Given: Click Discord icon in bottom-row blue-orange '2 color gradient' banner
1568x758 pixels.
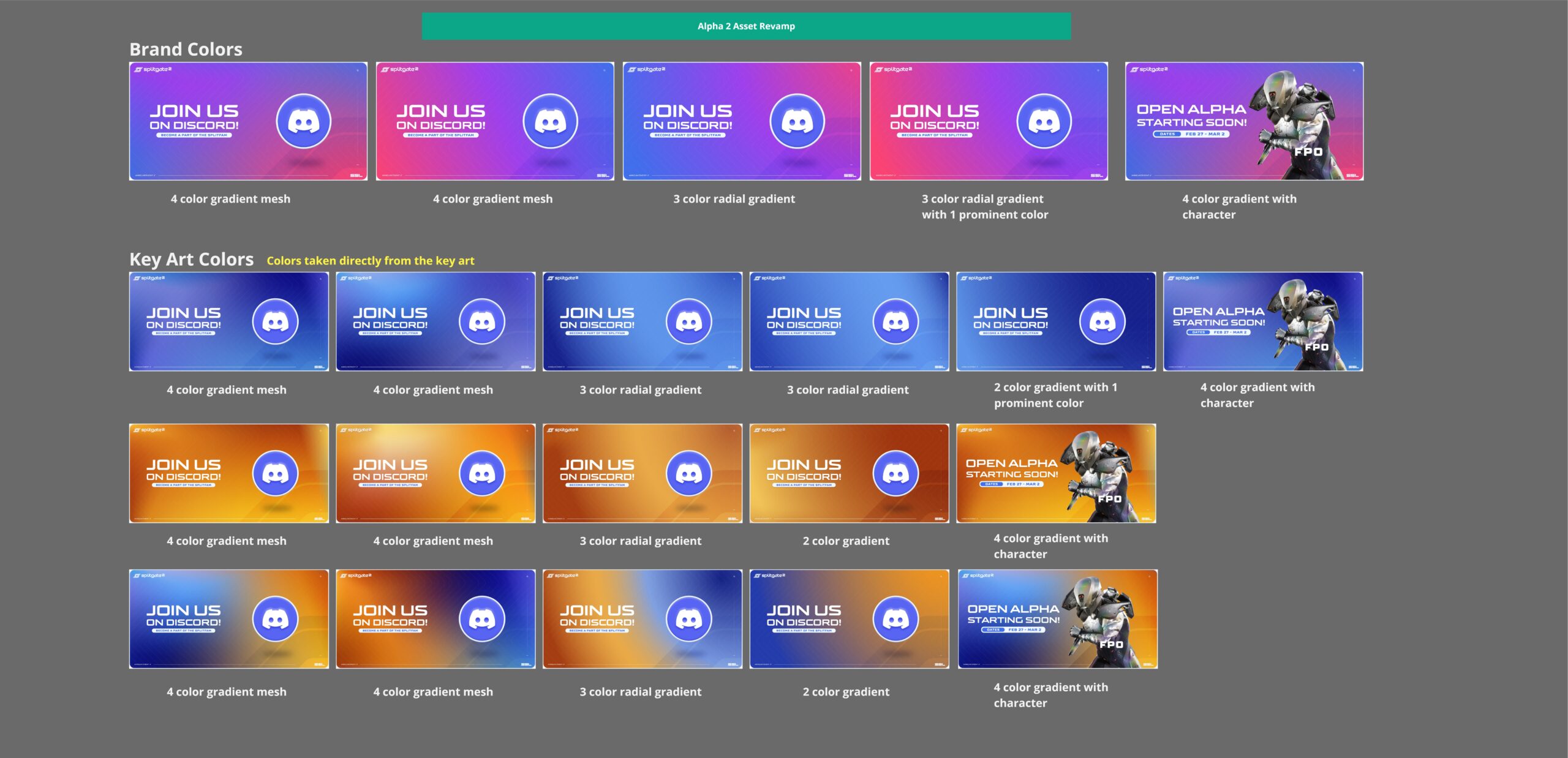Looking at the screenshot, I should 895,619.
